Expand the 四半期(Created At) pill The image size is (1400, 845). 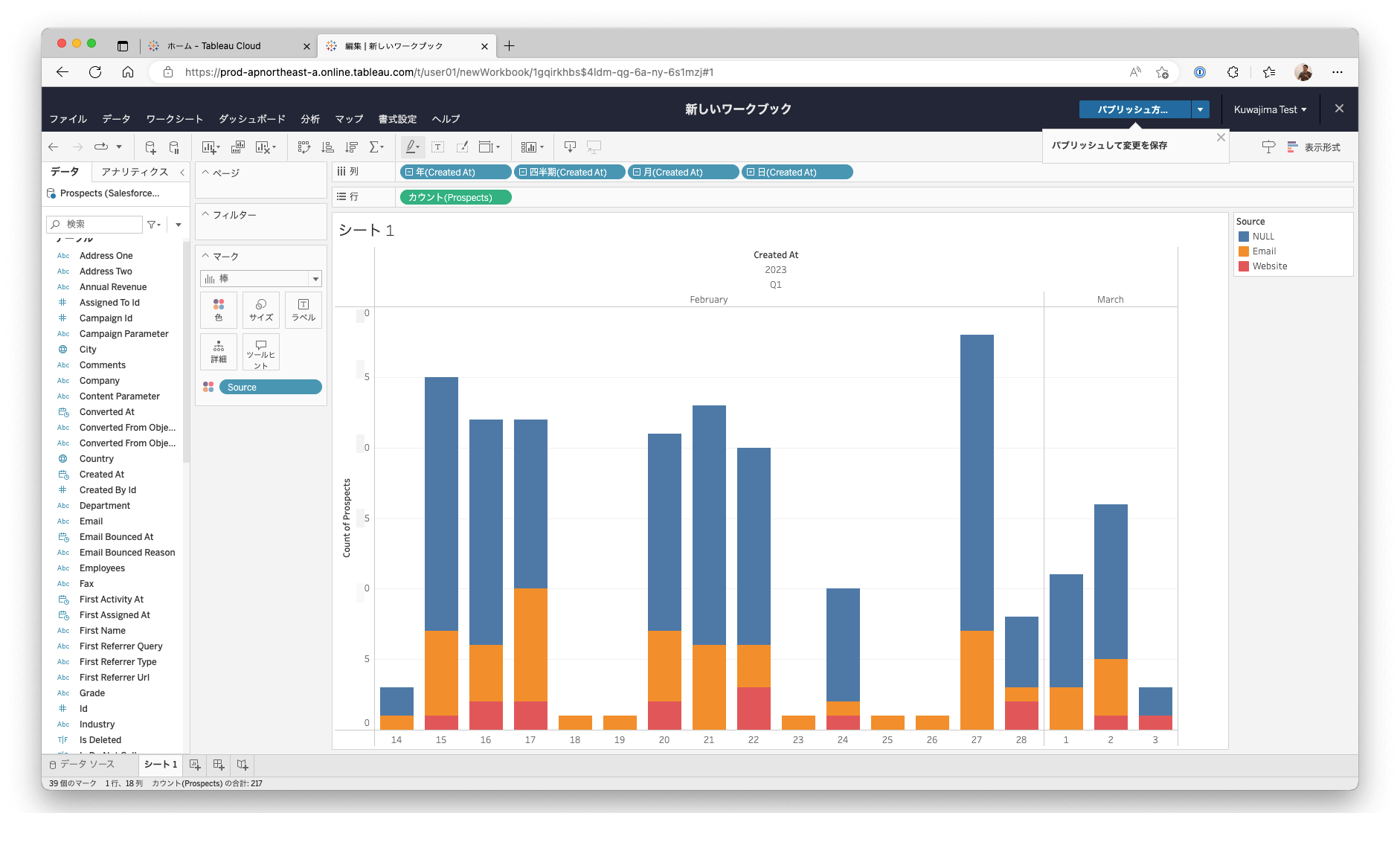(x=523, y=173)
